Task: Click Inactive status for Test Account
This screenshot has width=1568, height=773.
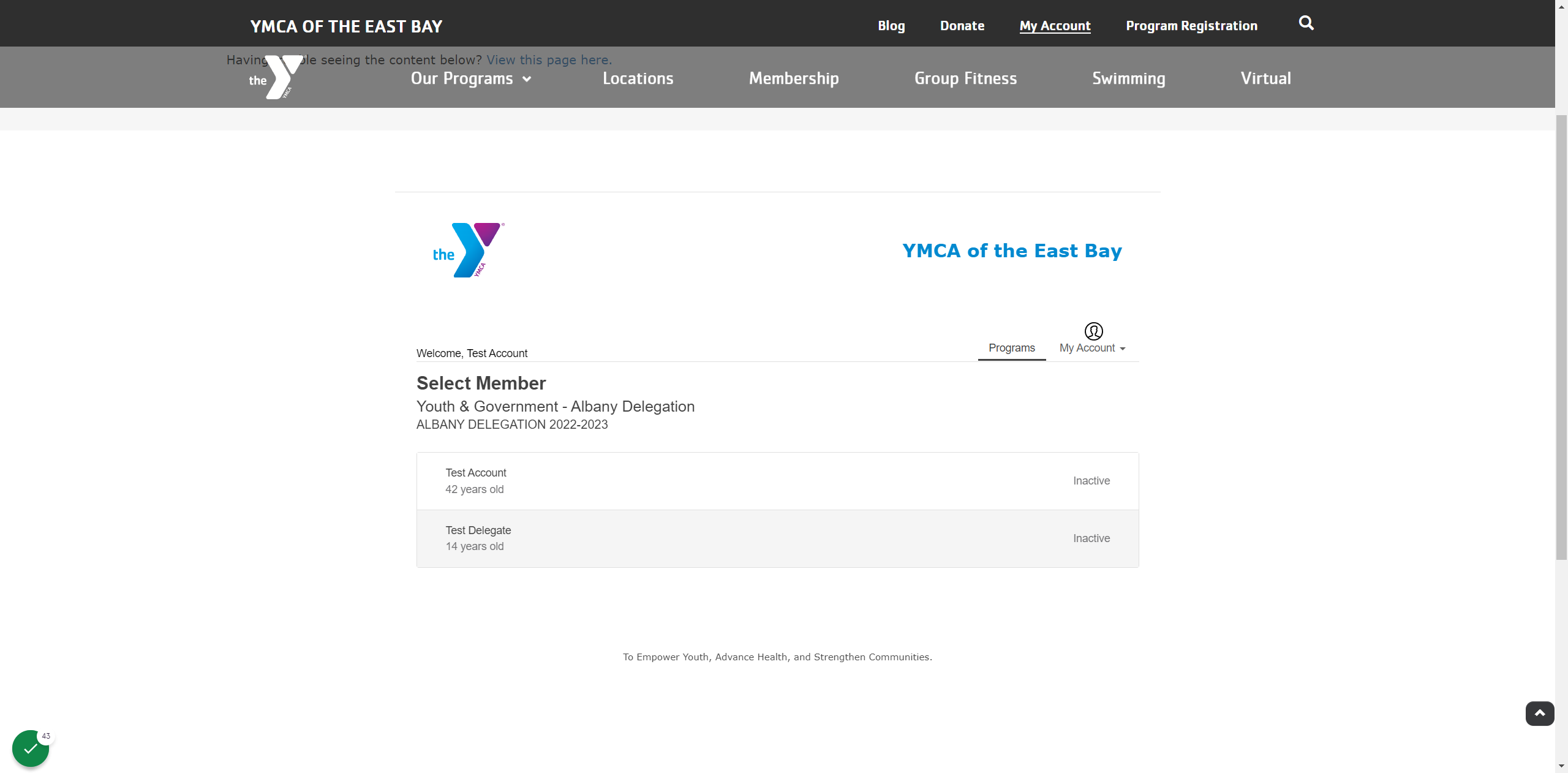Action: tap(1091, 481)
